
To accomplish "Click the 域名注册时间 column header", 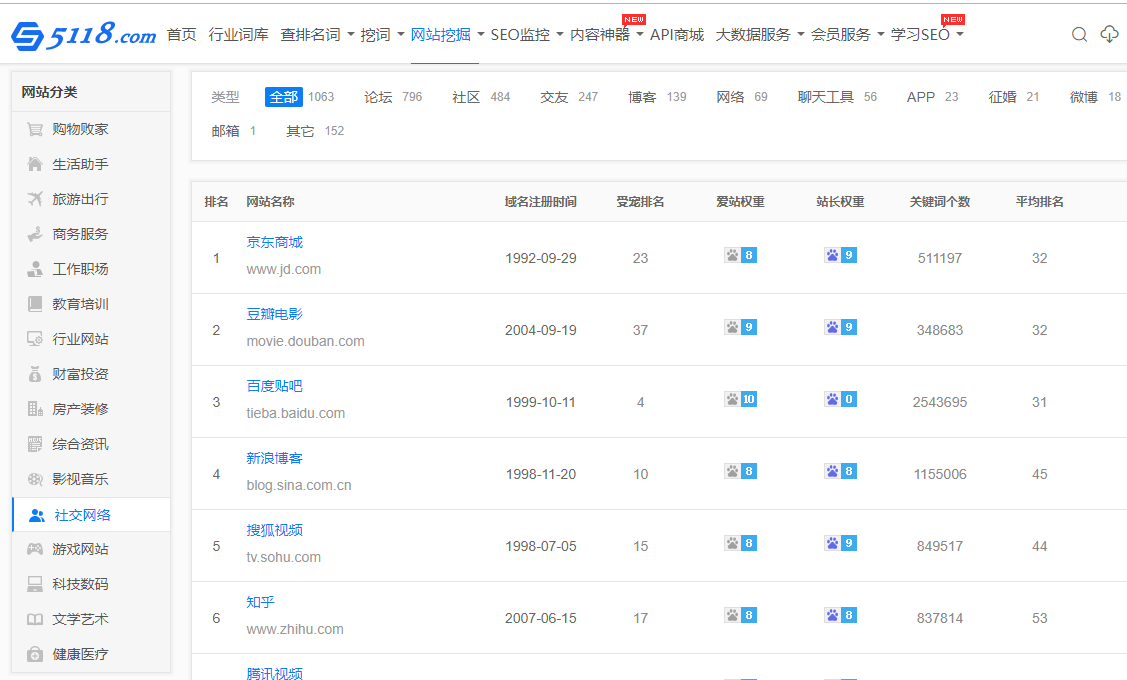I will click(540, 202).
